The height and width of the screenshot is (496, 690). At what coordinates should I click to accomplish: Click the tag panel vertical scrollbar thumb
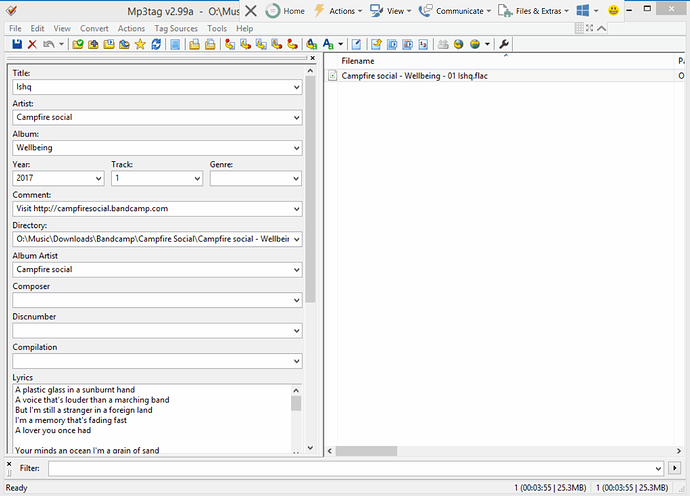pyautogui.click(x=311, y=189)
